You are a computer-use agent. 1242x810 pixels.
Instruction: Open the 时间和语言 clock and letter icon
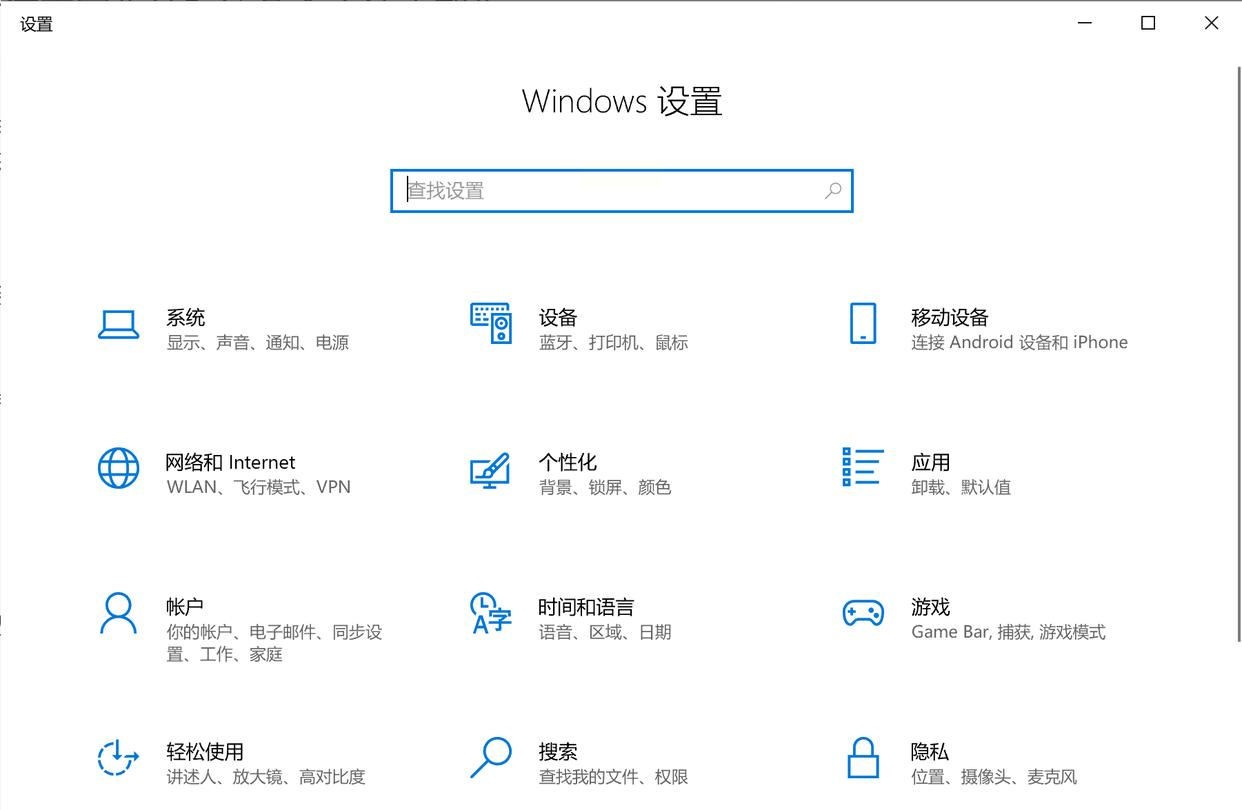(490, 613)
